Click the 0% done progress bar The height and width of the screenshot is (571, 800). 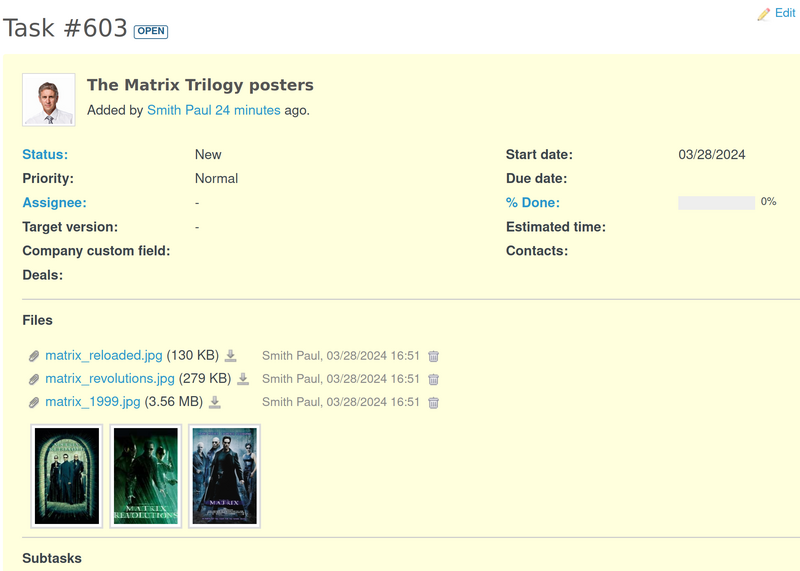[x=716, y=203]
